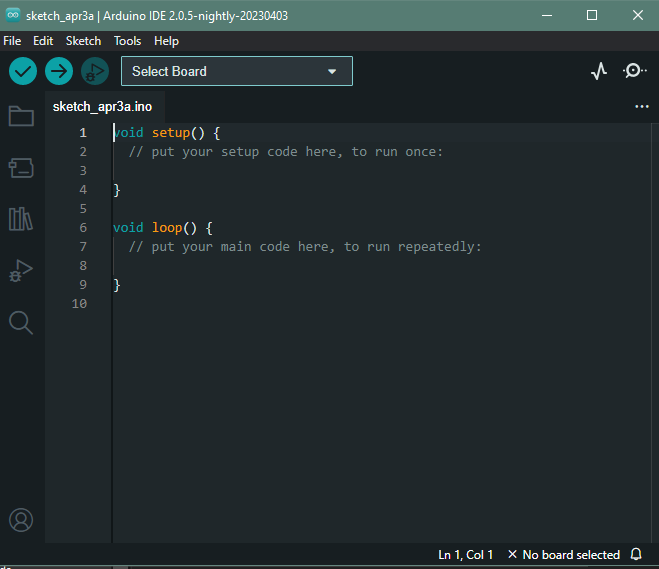This screenshot has width=659, height=569.
Task: Click the setup code comment on line 2
Action: (x=286, y=152)
